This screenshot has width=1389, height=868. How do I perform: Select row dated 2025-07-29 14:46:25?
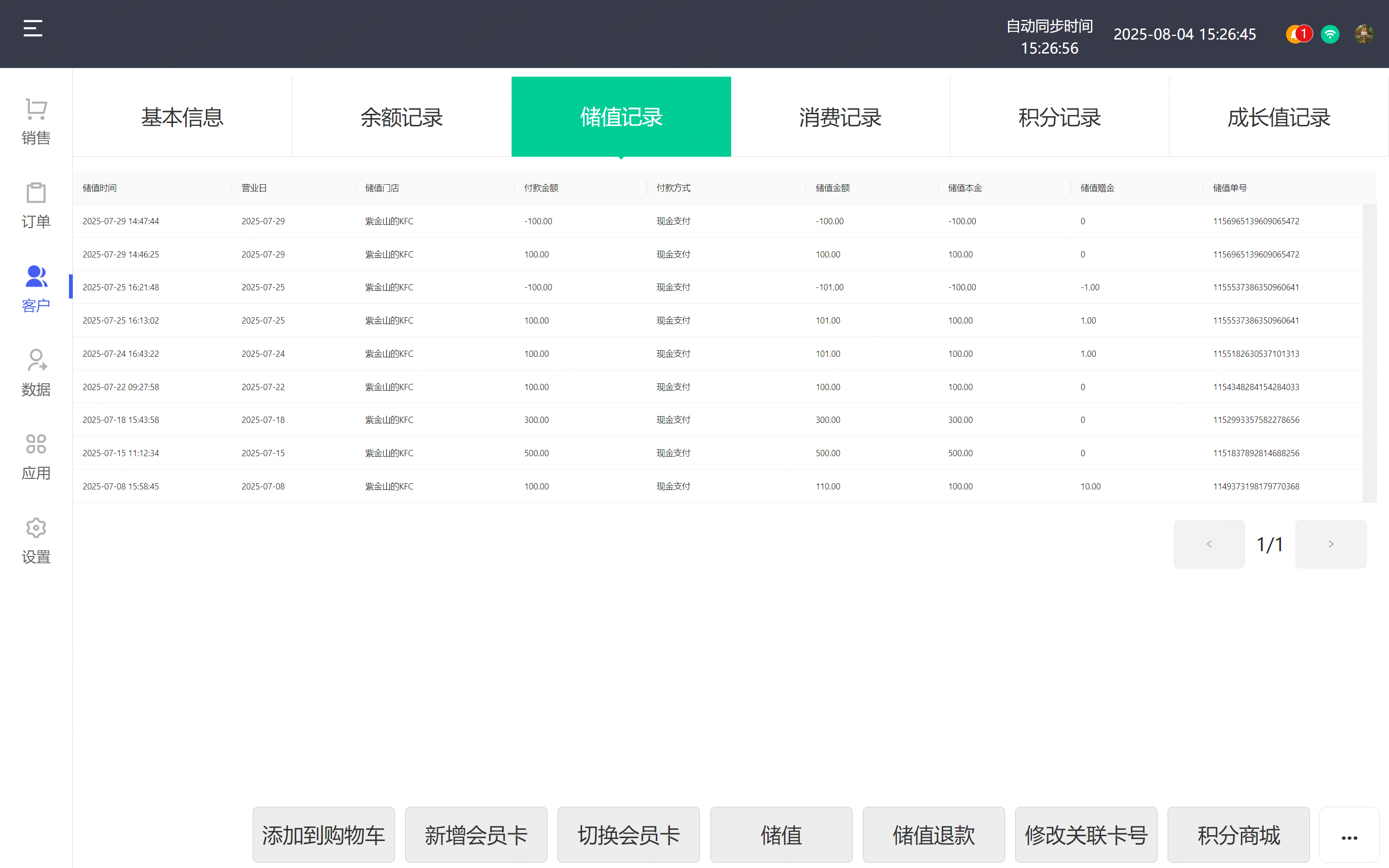click(x=718, y=254)
